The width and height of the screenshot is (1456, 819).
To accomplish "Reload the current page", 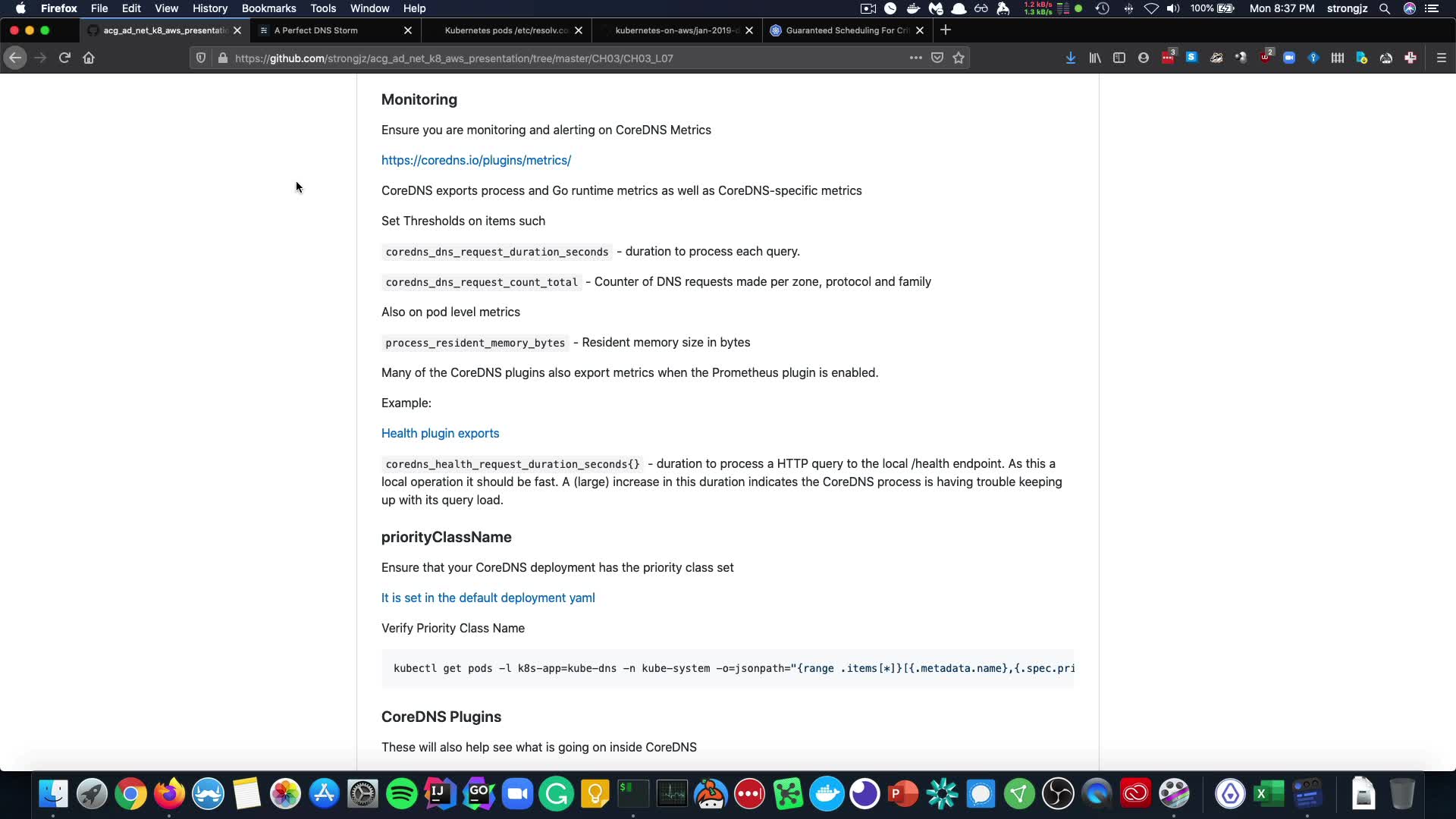I will [64, 58].
